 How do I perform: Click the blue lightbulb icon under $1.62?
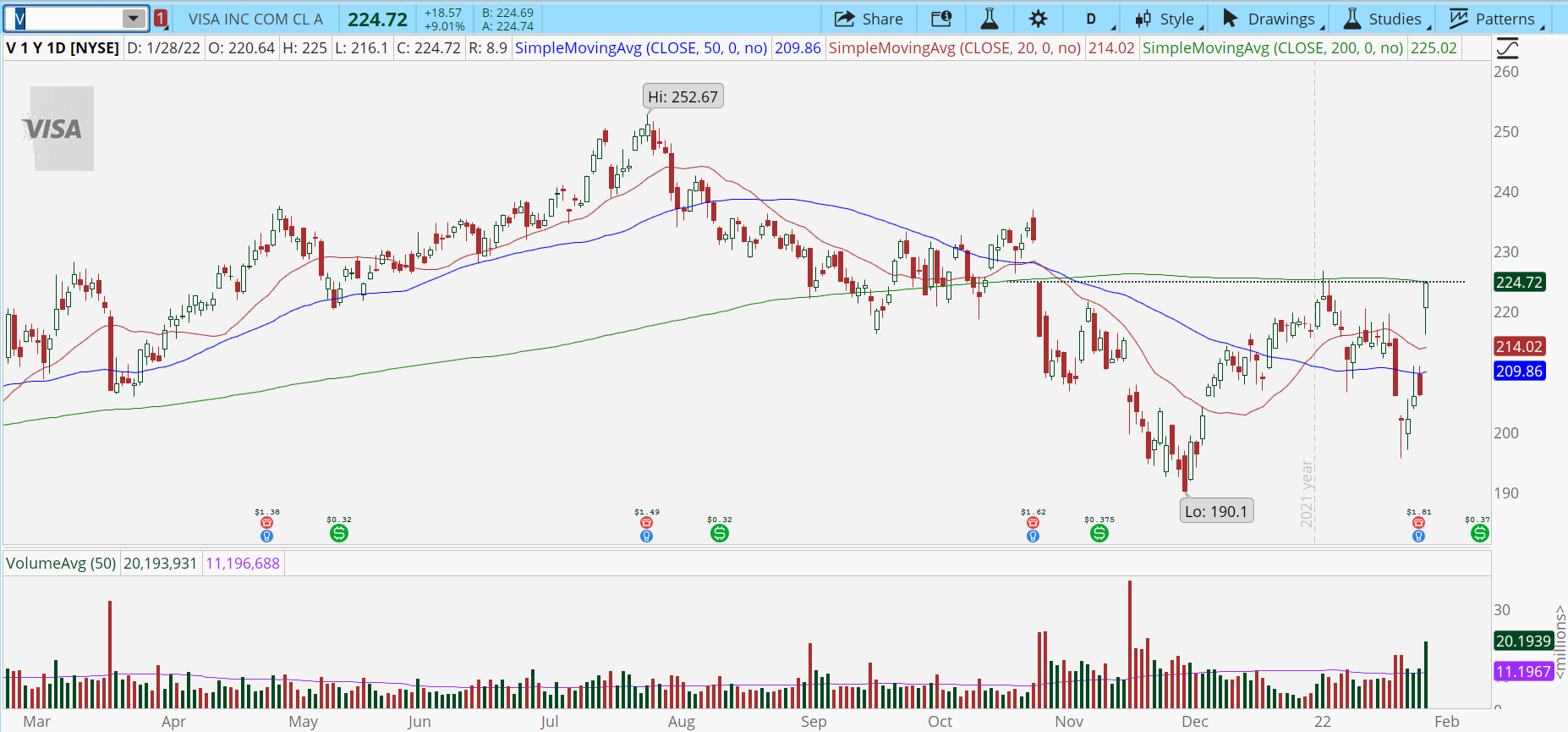point(1033,536)
